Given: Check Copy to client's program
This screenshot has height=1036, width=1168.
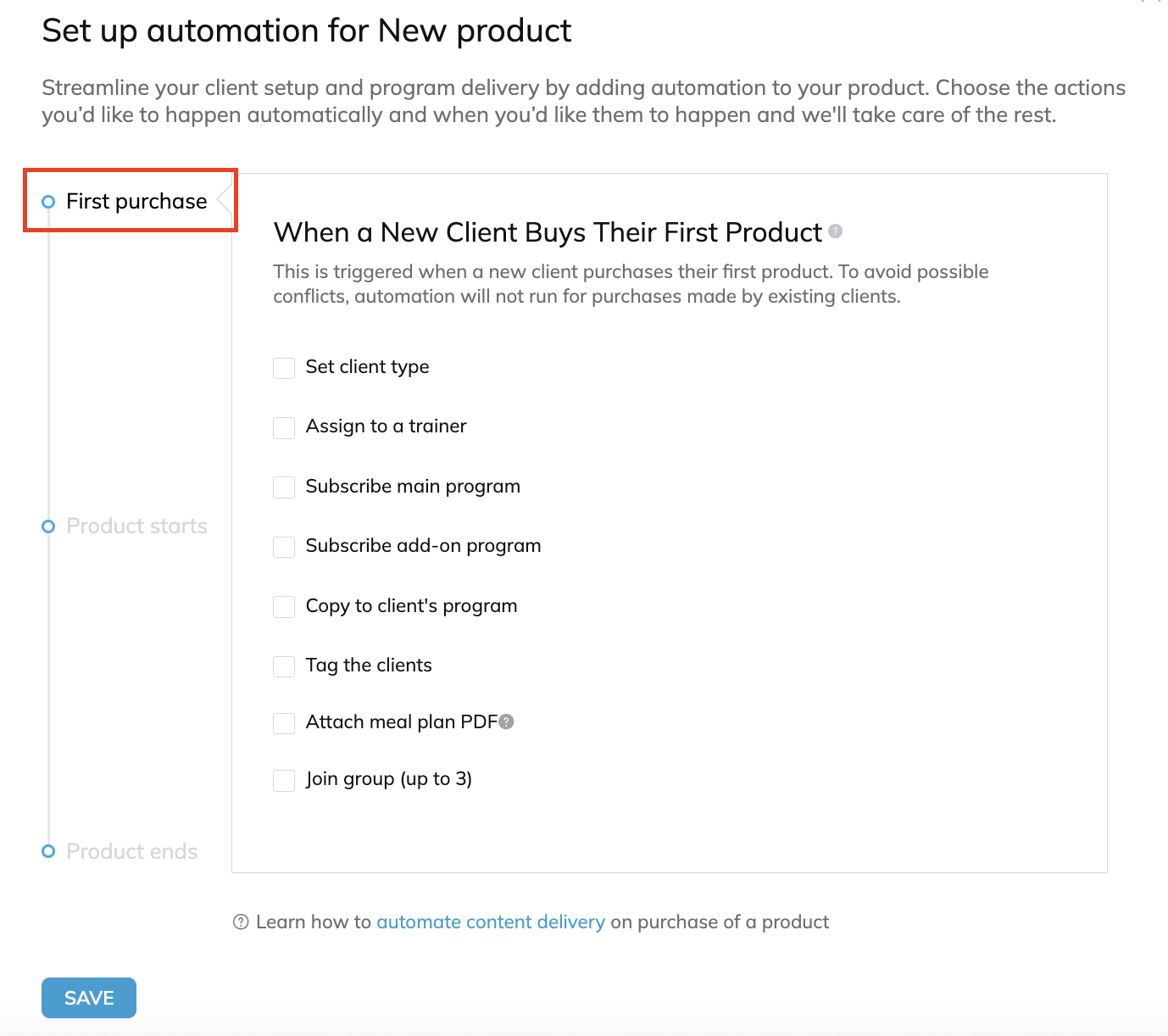Looking at the screenshot, I should click(x=284, y=607).
